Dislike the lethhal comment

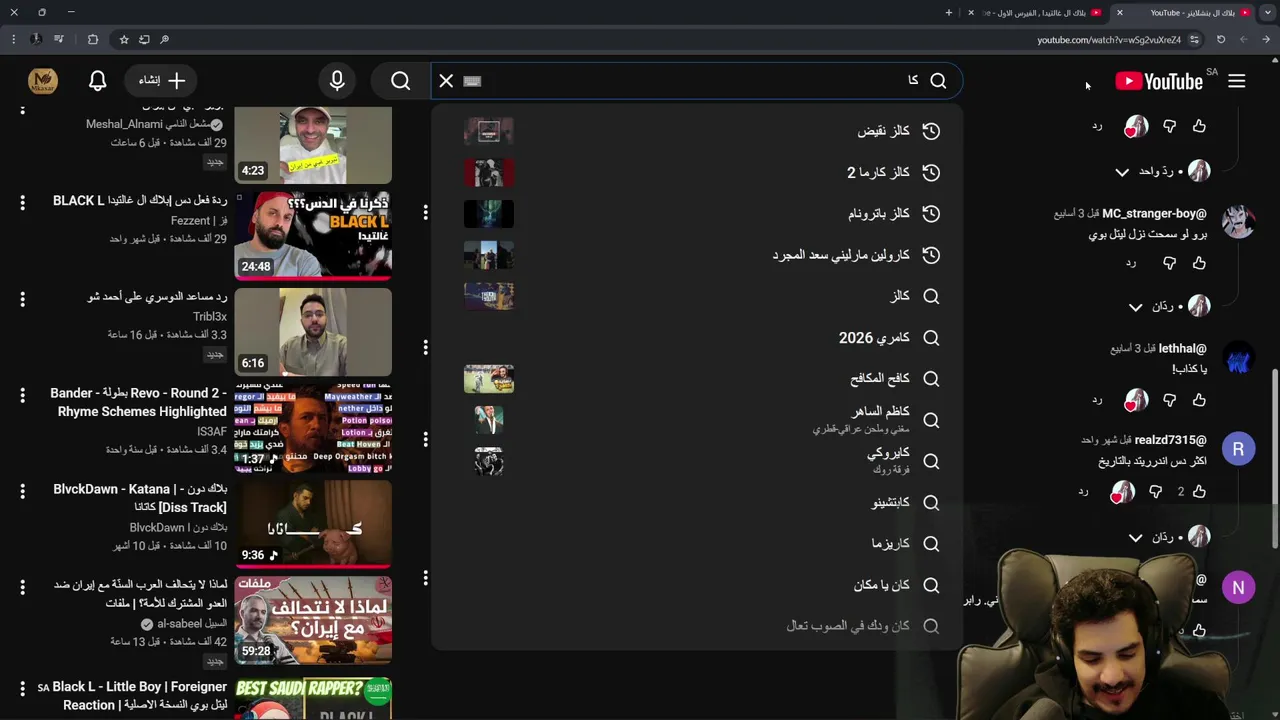pos(1169,400)
